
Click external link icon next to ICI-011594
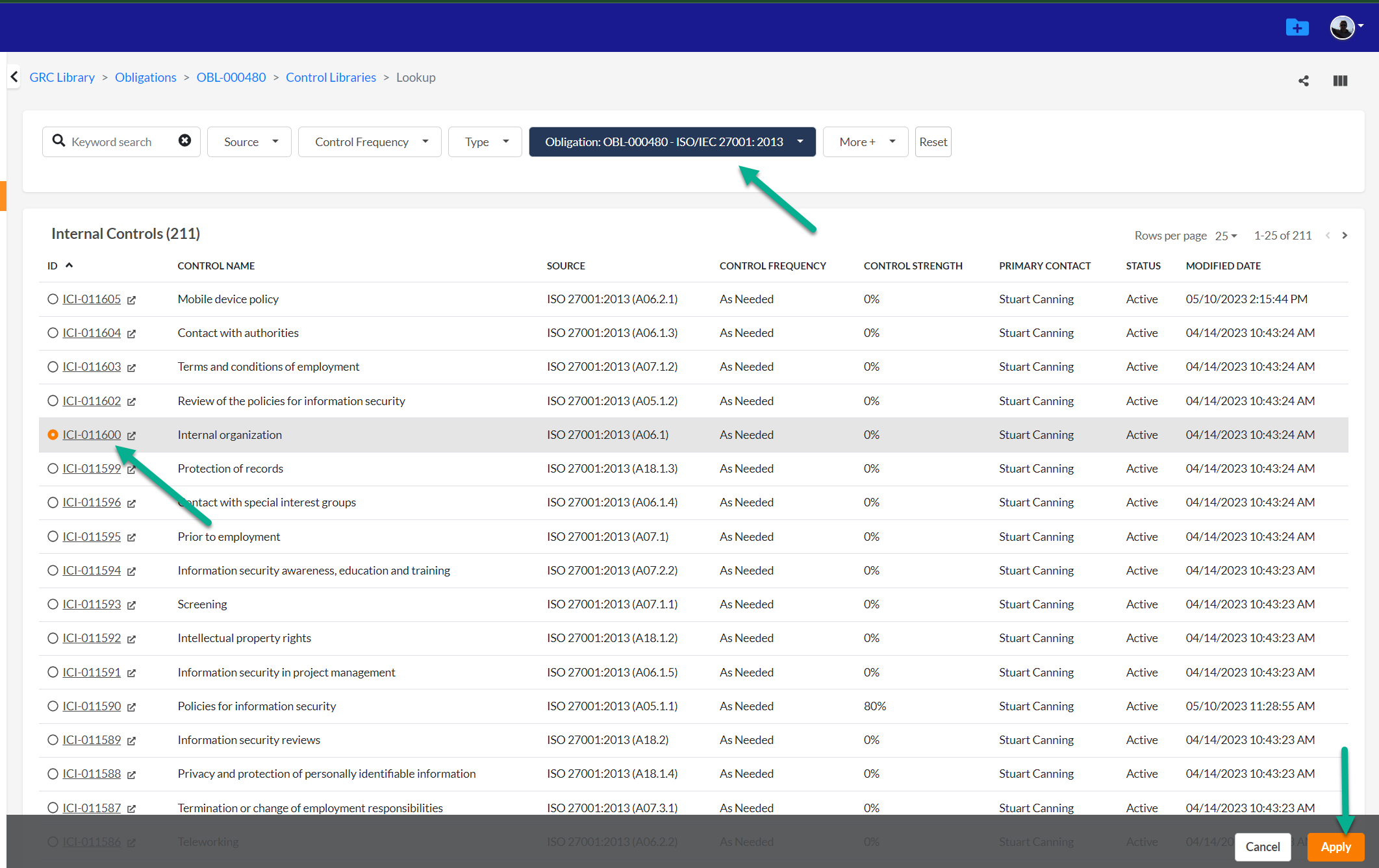point(132,571)
